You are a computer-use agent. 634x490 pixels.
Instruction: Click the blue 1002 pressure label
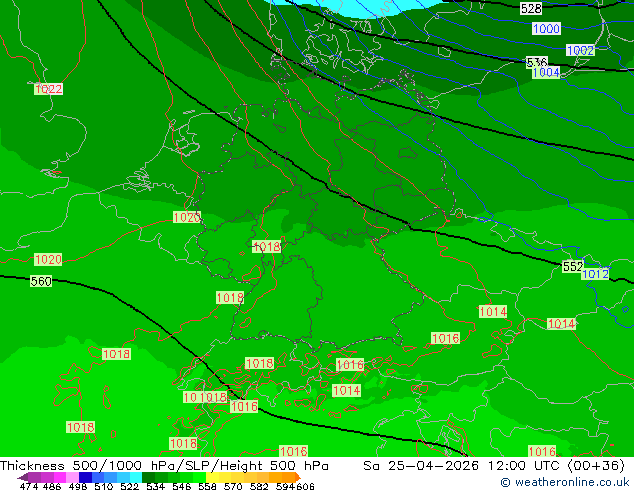[x=580, y=51]
